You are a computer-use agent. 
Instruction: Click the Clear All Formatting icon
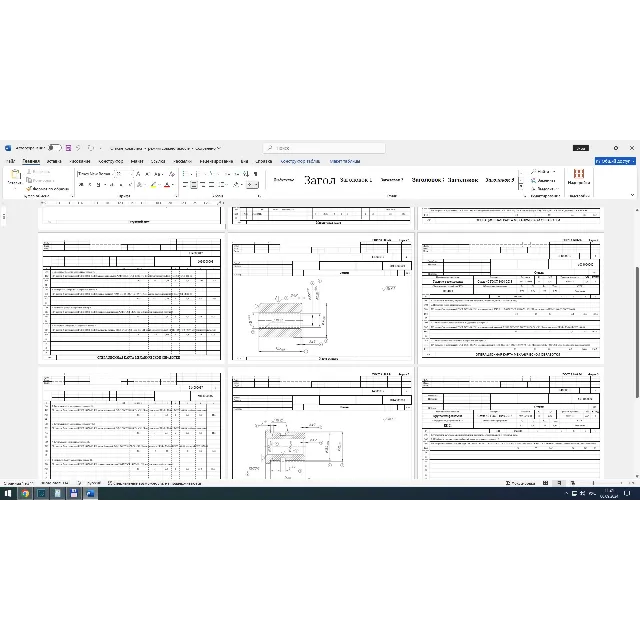click(x=172, y=174)
